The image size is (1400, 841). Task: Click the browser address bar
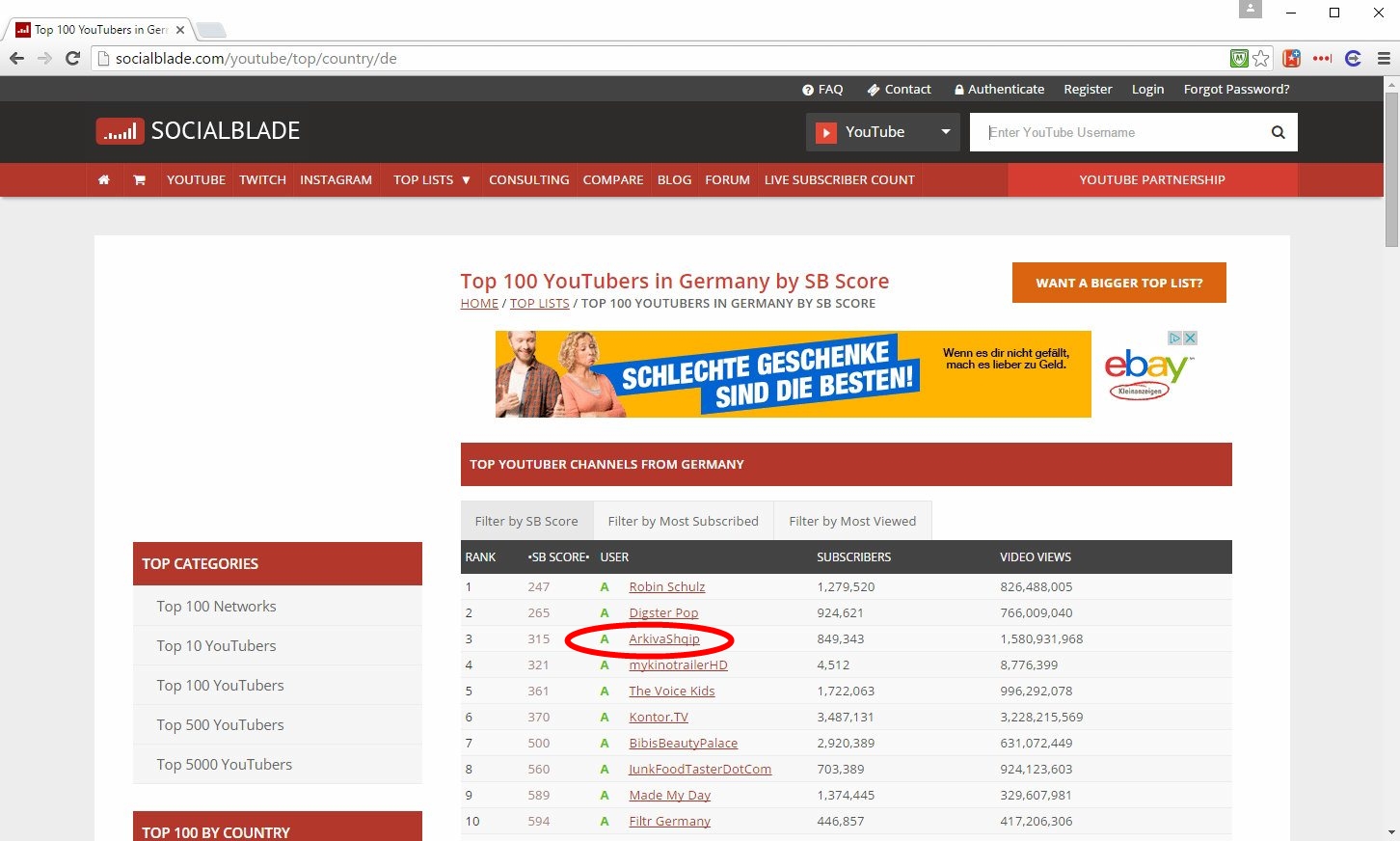coord(665,59)
